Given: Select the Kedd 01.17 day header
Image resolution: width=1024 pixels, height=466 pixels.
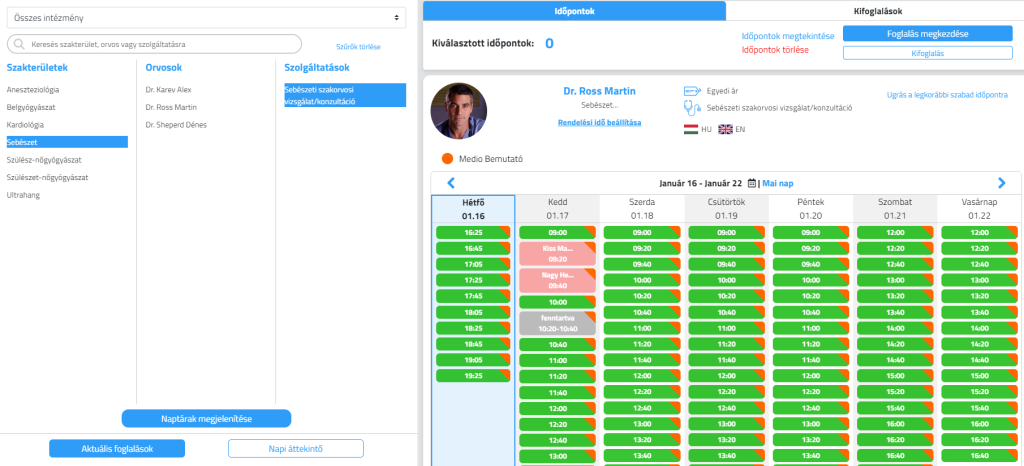Looking at the screenshot, I should [558, 209].
